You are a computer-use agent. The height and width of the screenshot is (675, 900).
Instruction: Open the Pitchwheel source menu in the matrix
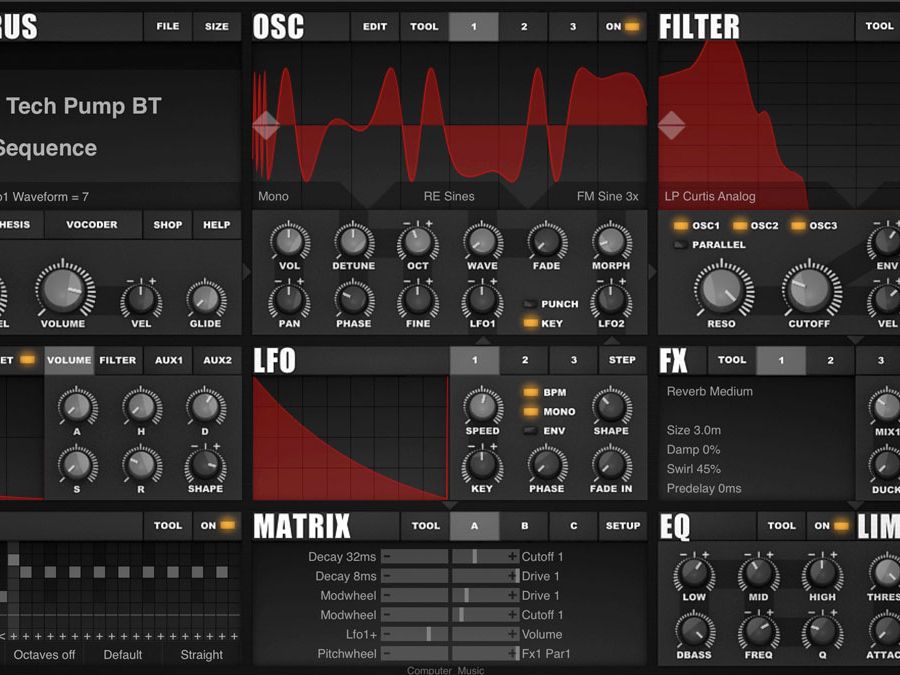click(347, 654)
